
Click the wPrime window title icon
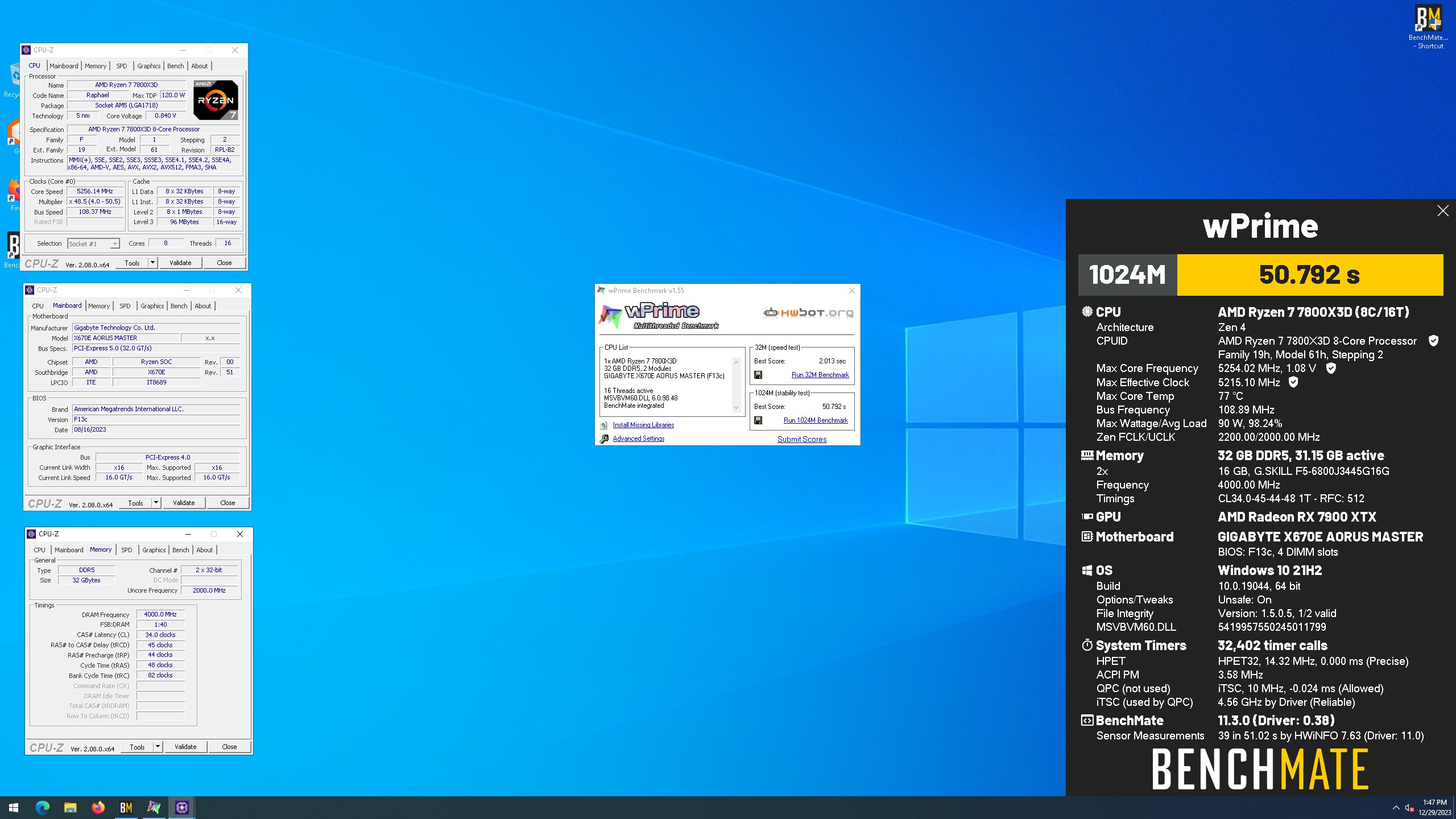[601, 291]
